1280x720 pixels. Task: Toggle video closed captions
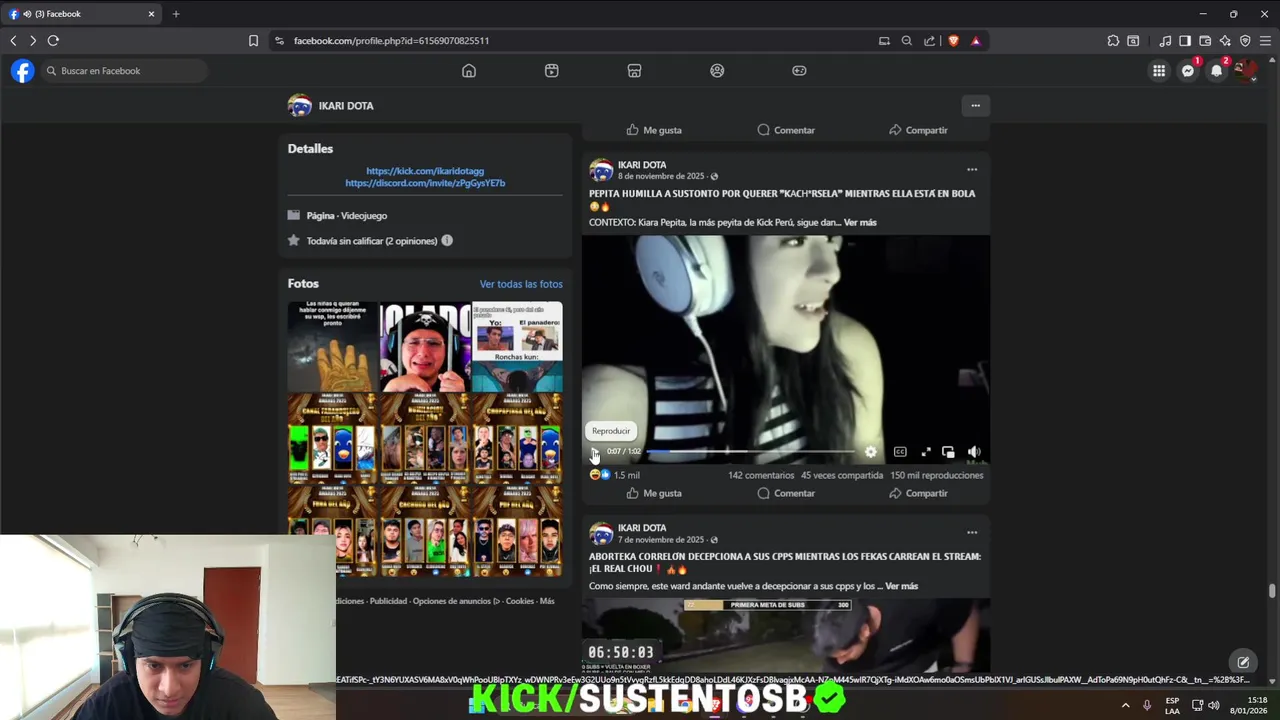point(900,452)
